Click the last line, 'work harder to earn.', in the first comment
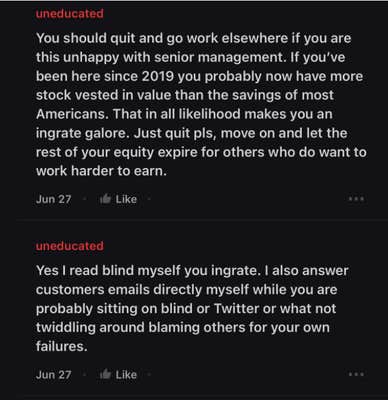Viewport: 388px width, 400px height. [101, 171]
